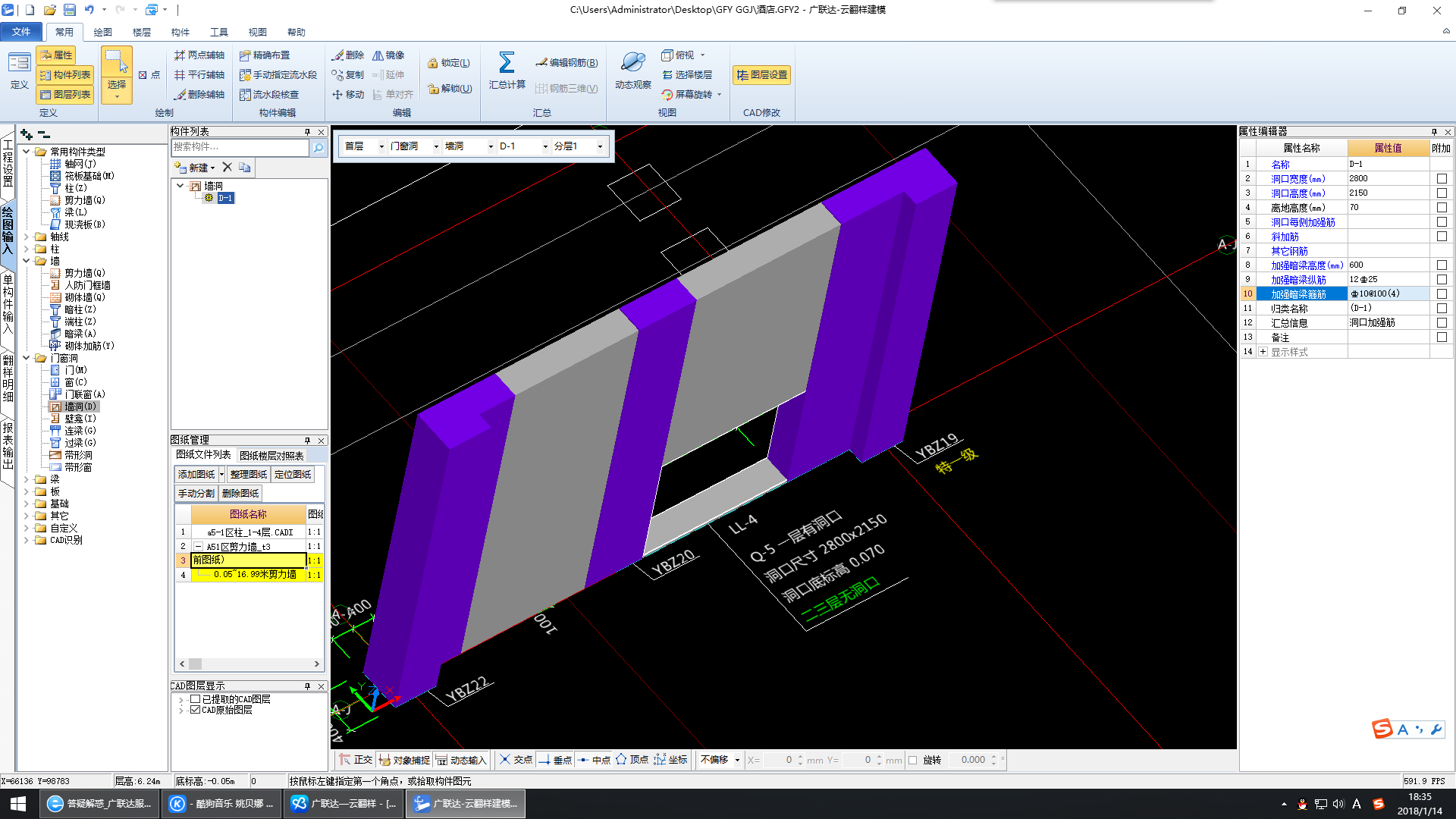Switch to the 绘图 ribbon tab
Image resolution: width=1456 pixels, height=819 pixels.
point(102,32)
